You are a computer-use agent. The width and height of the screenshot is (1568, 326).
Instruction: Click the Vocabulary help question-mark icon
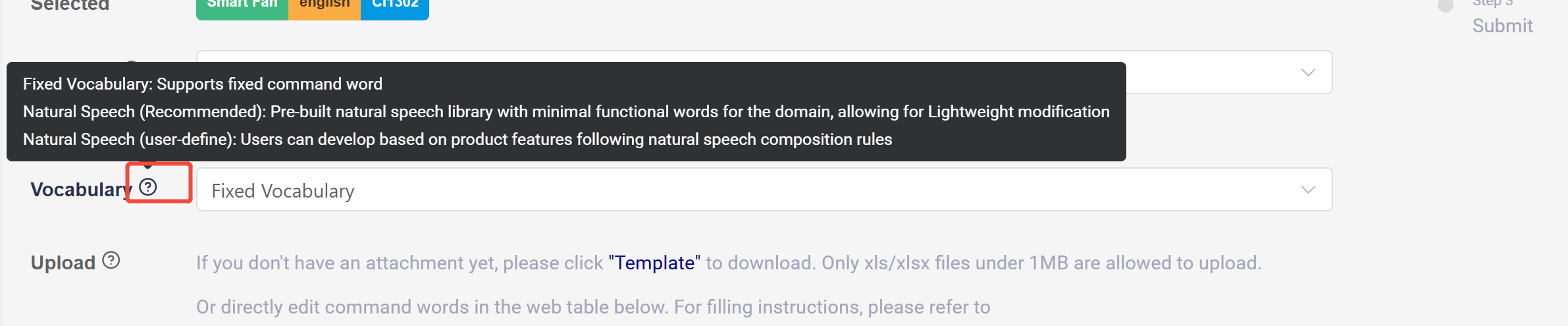[x=148, y=188]
